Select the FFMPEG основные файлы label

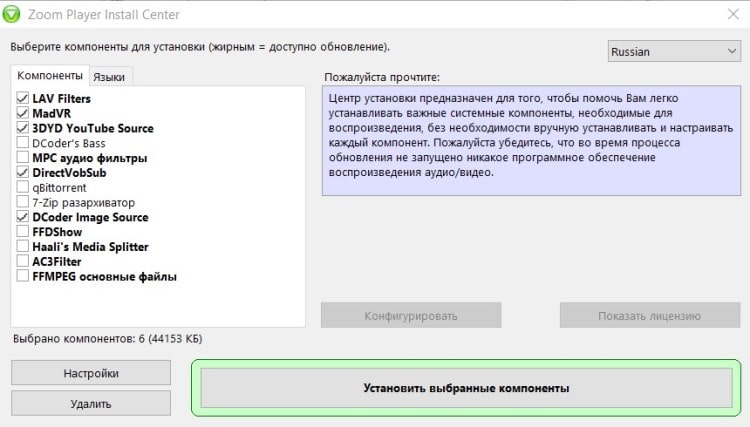pyautogui.click(x=104, y=276)
